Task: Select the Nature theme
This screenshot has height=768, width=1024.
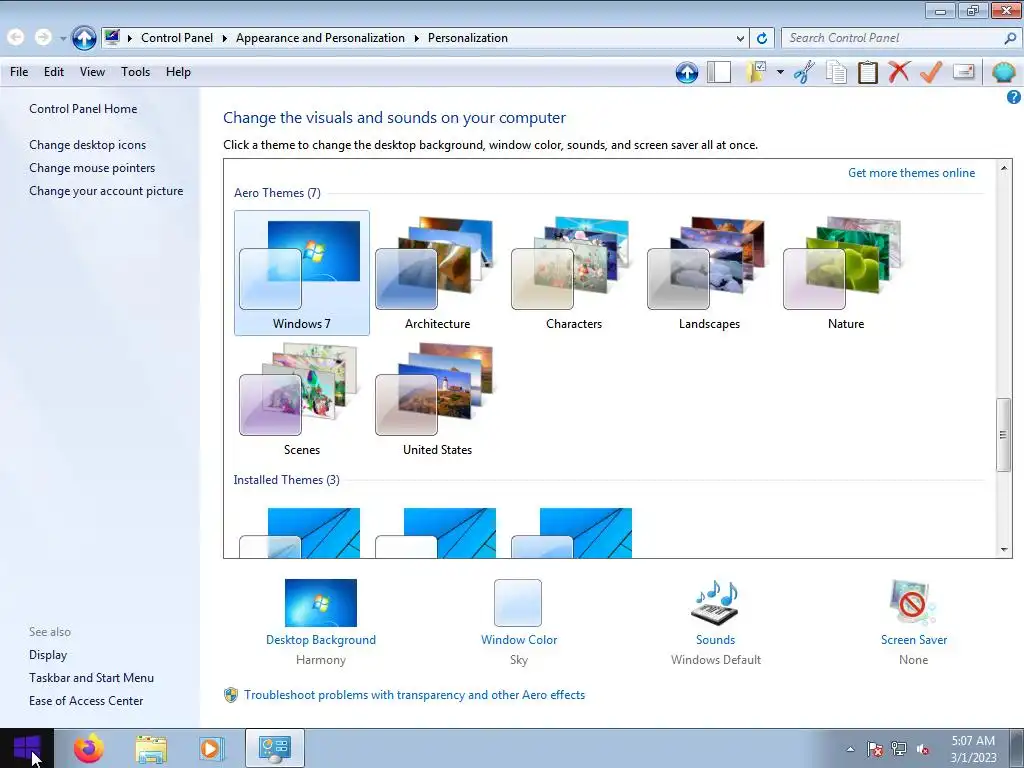Action: (846, 273)
